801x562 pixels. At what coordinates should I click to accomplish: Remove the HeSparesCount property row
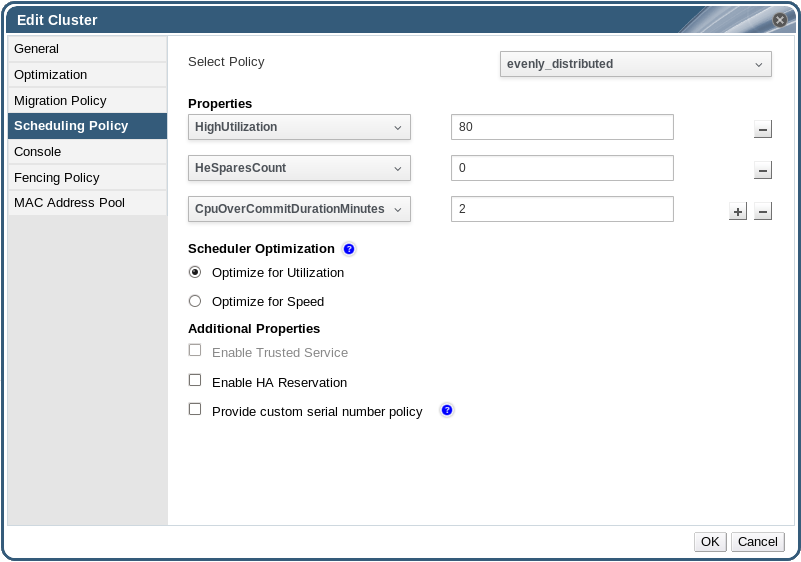pos(762,170)
